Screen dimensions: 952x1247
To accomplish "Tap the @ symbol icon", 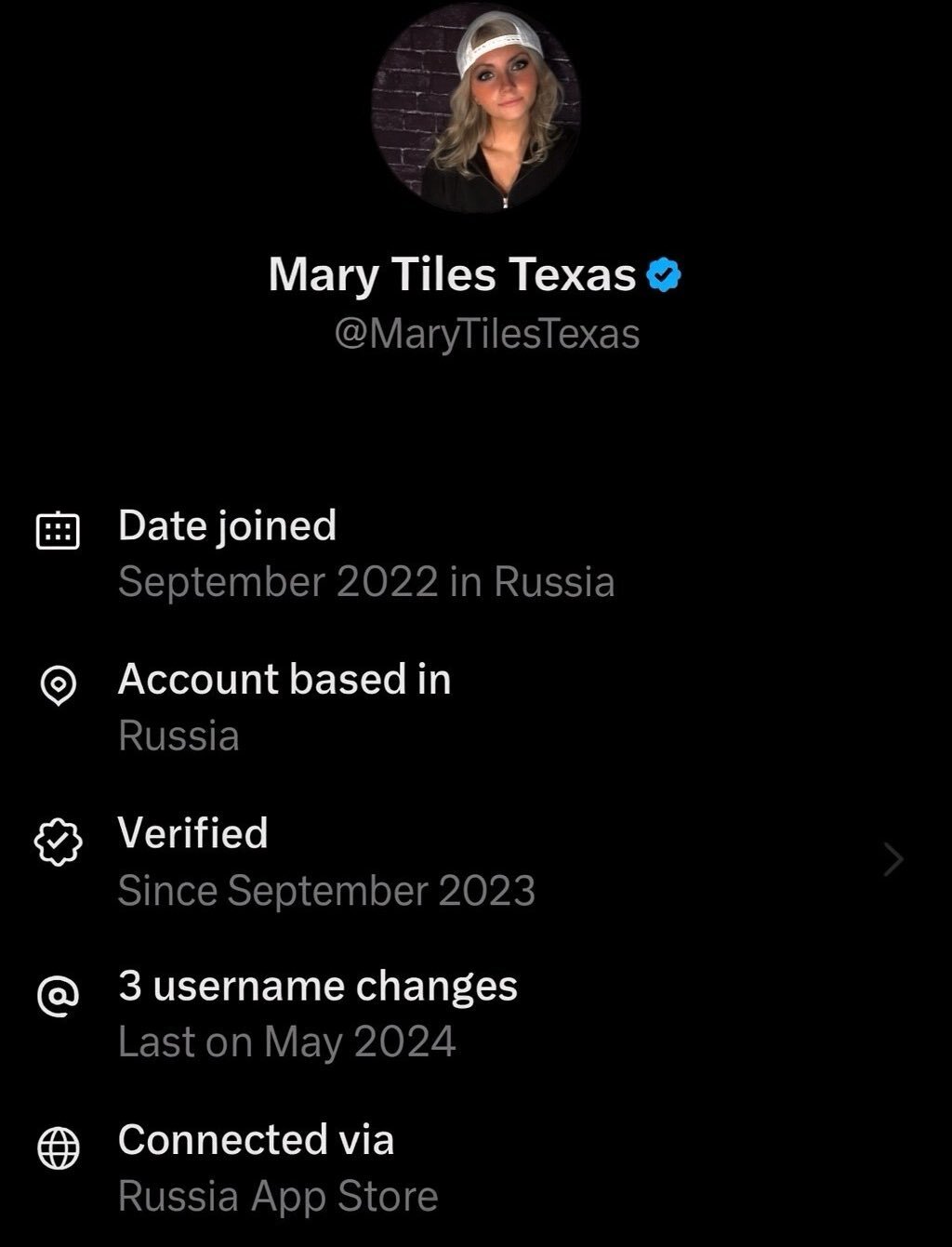I will 58,996.
